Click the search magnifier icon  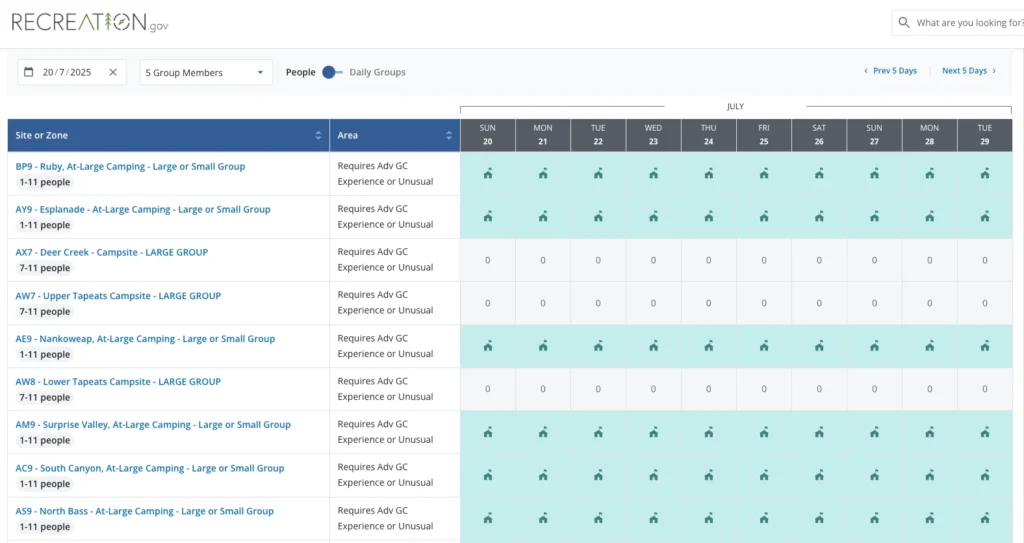(x=904, y=23)
